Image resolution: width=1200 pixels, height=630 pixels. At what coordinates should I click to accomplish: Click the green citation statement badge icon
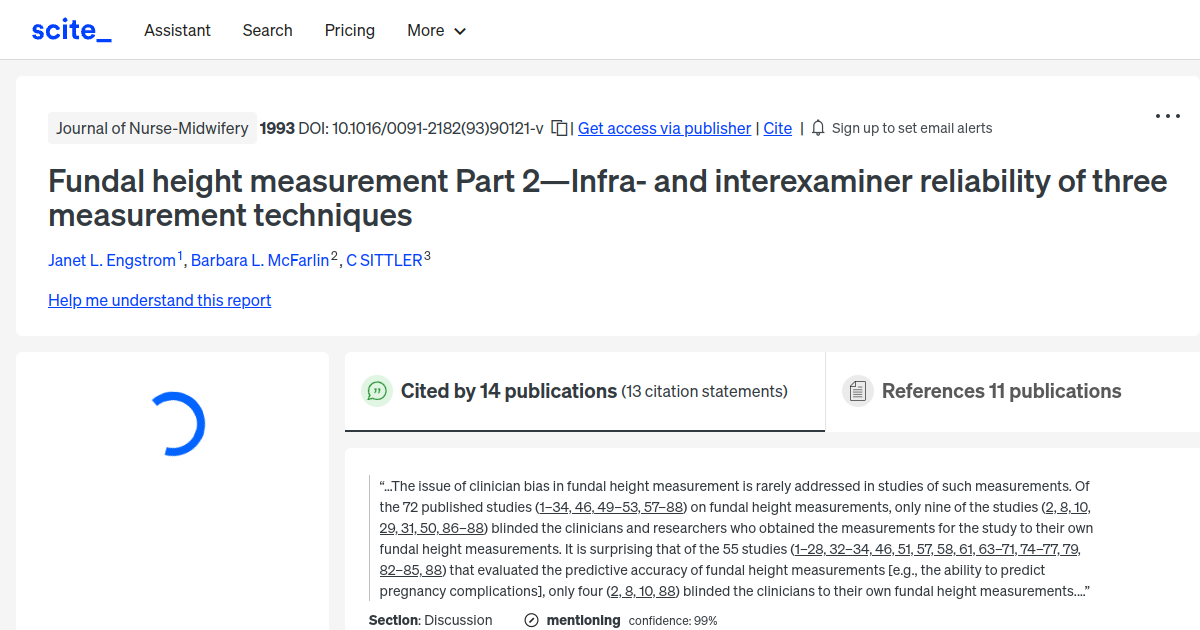pyautogui.click(x=377, y=391)
